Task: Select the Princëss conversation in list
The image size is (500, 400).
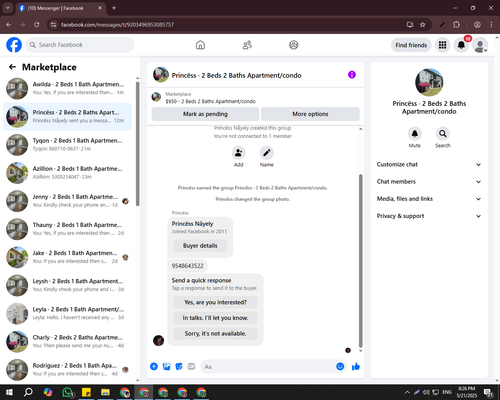Action: coord(67,117)
